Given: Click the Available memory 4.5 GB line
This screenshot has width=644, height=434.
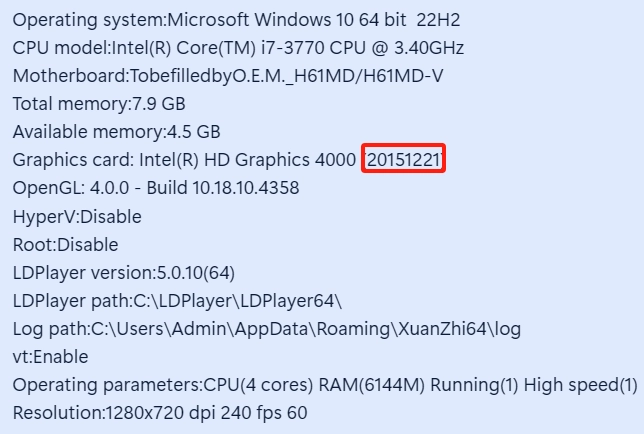Looking at the screenshot, I should [116, 131].
